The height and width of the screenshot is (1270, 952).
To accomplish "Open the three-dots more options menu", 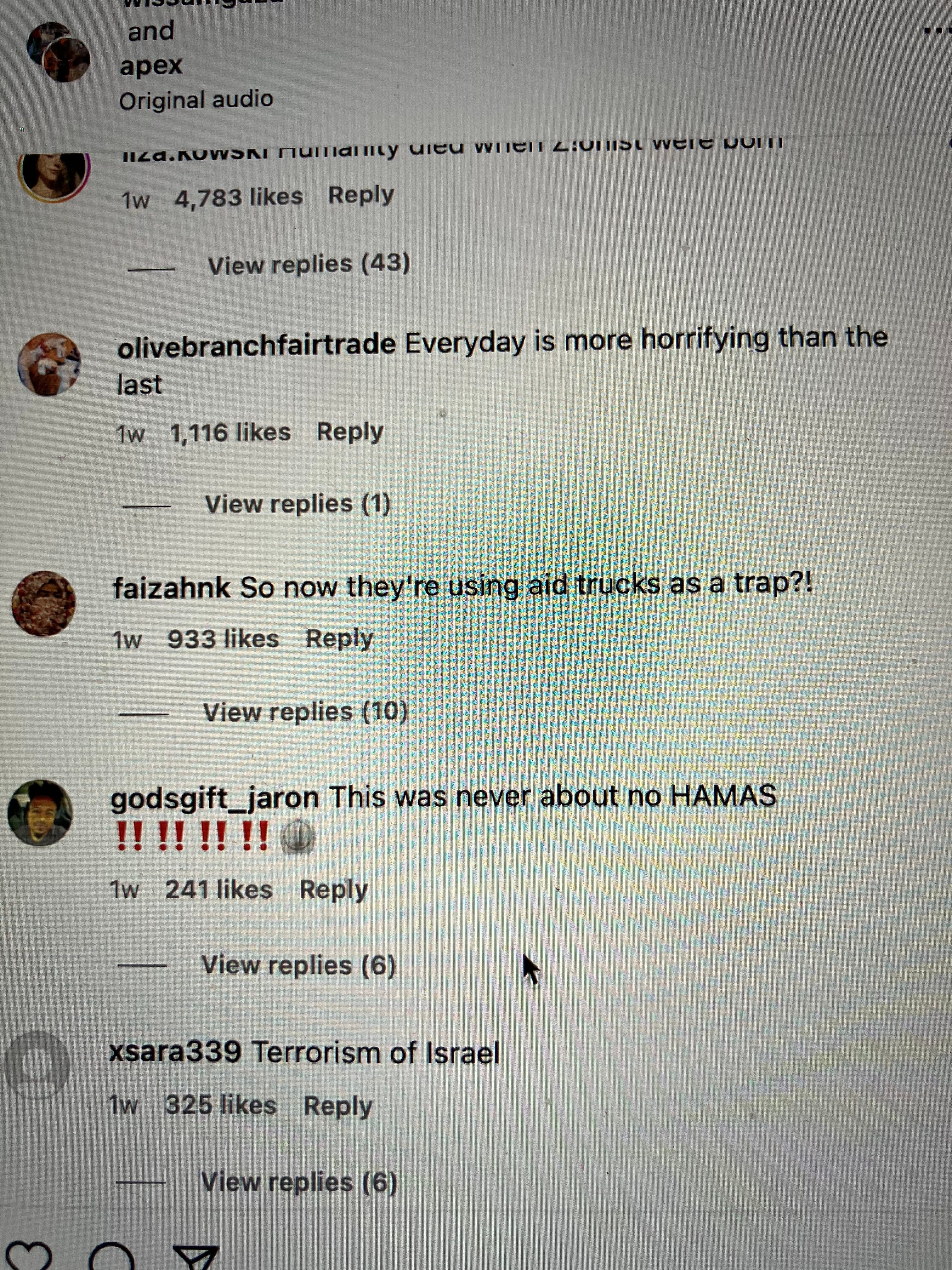I will click(x=937, y=31).
